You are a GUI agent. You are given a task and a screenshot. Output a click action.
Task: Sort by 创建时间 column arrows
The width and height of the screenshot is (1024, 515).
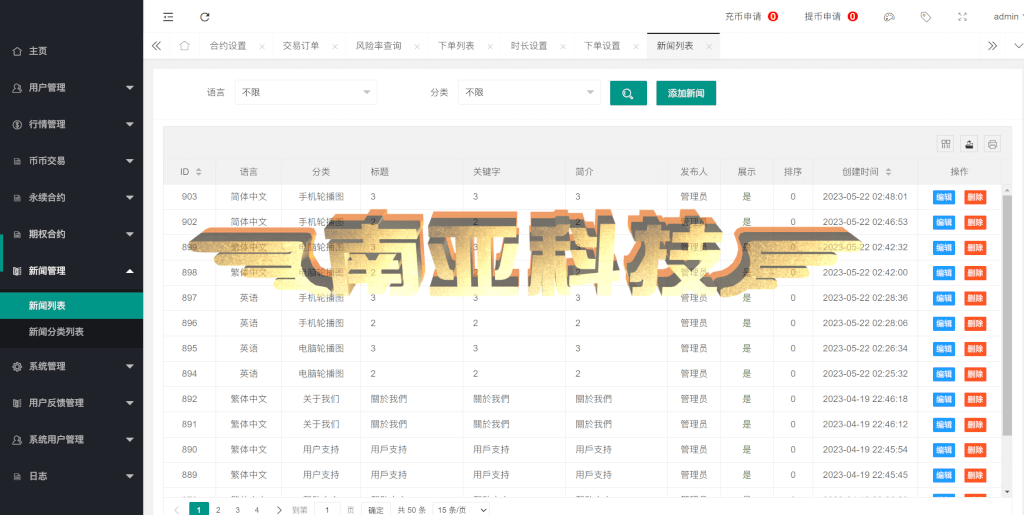pyautogui.click(x=888, y=172)
